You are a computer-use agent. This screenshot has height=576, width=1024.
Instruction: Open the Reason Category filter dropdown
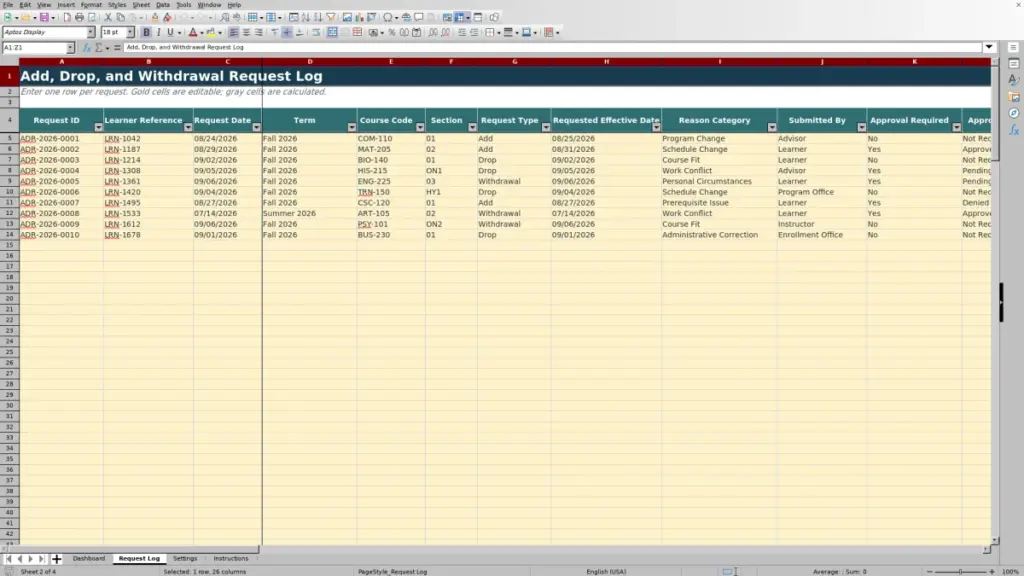(x=772, y=127)
